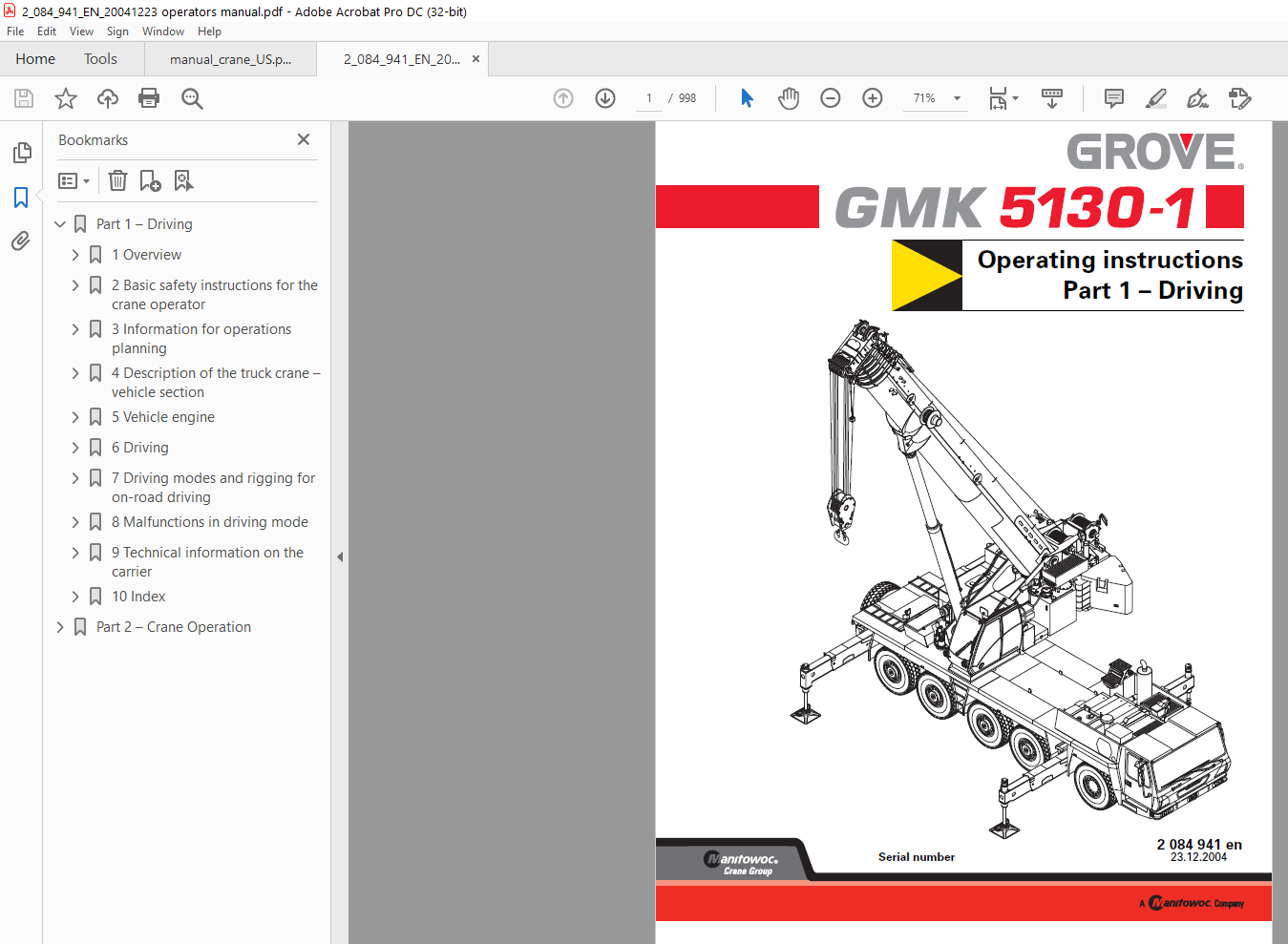
Task: Open the attachments paperclip panel
Action: pyautogui.click(x=21, y=241)
